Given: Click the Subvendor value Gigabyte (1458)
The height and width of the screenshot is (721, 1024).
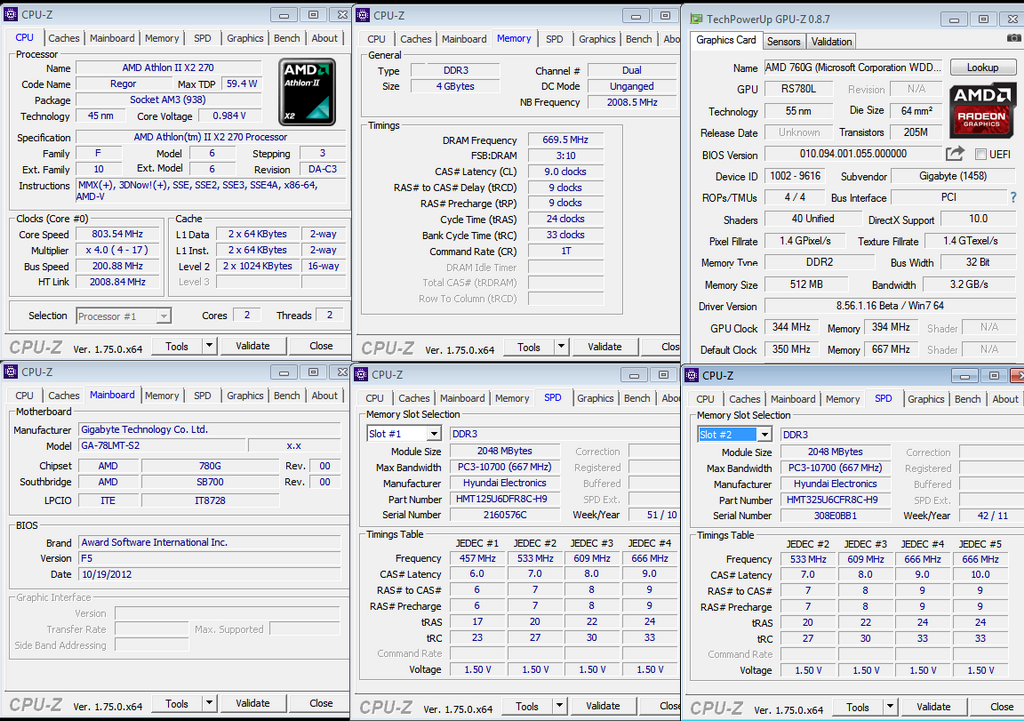Looking at the screenshot, I should click(x=953, y=176).
